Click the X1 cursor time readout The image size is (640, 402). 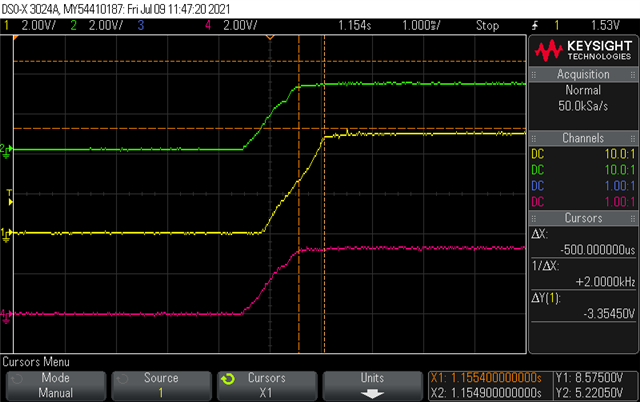[486, 378]
